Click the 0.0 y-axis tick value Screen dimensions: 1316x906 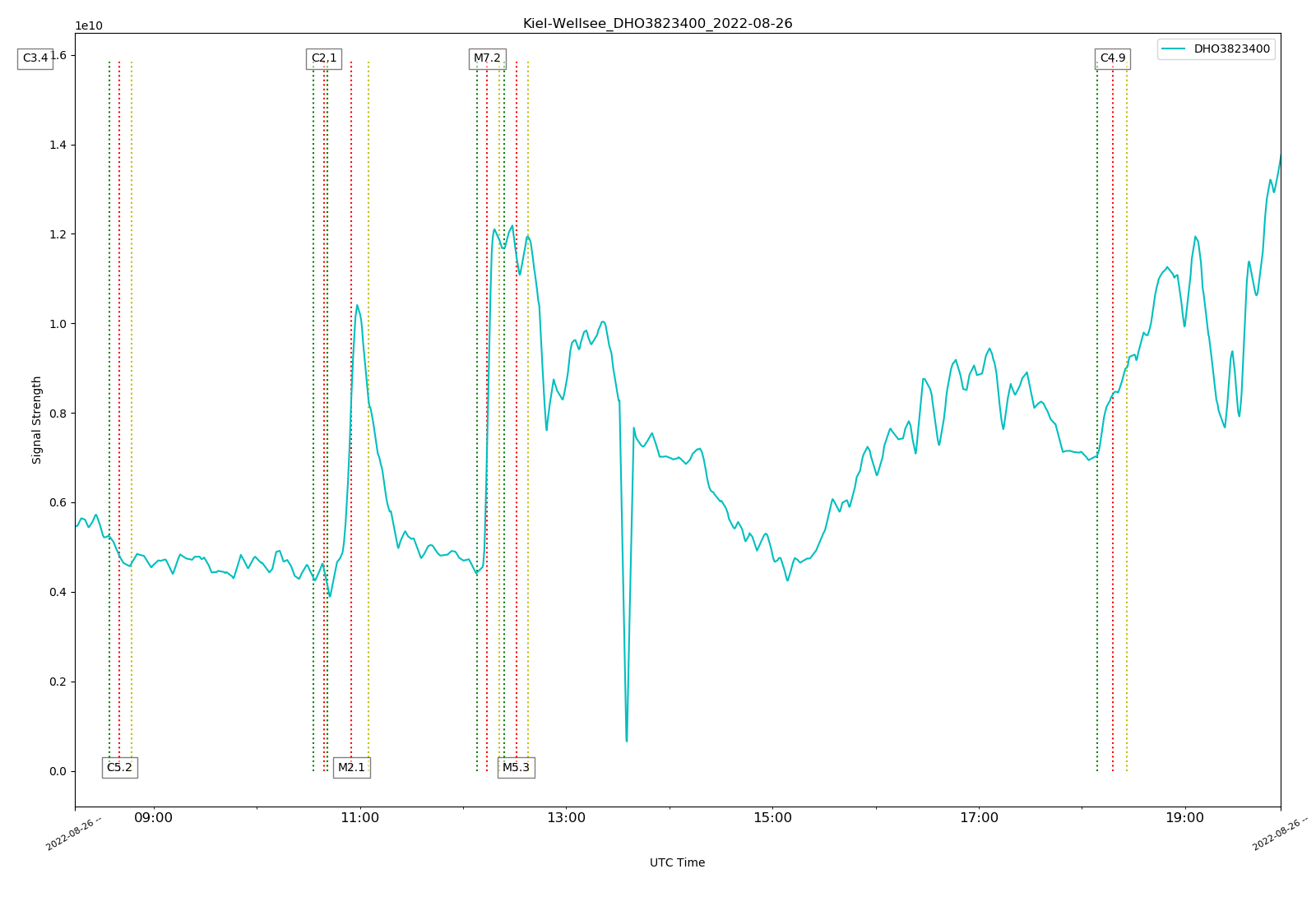point(58,772)
